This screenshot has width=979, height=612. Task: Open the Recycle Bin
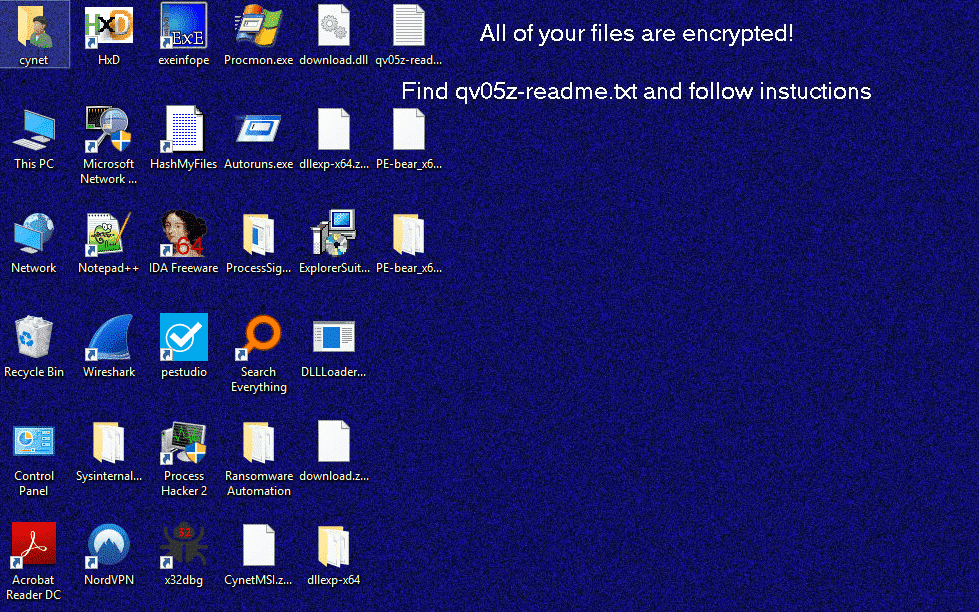(34, 338)
